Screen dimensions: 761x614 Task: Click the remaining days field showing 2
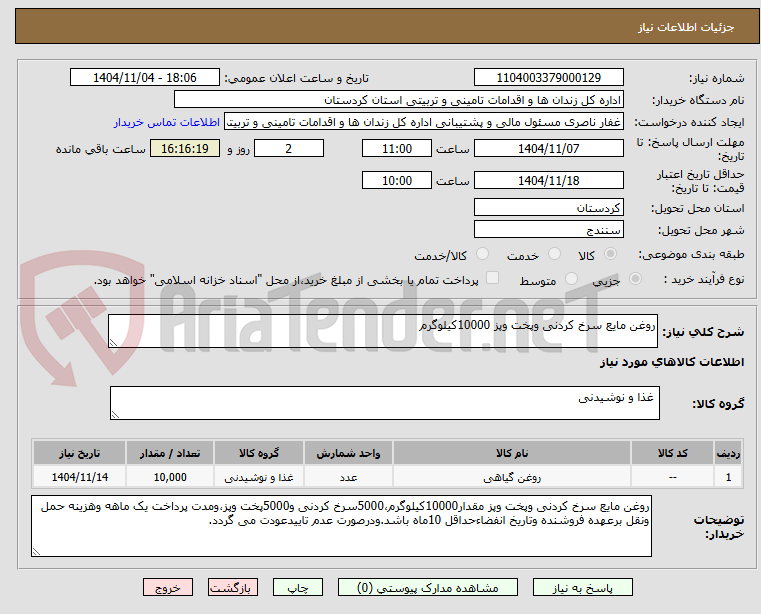289,149
